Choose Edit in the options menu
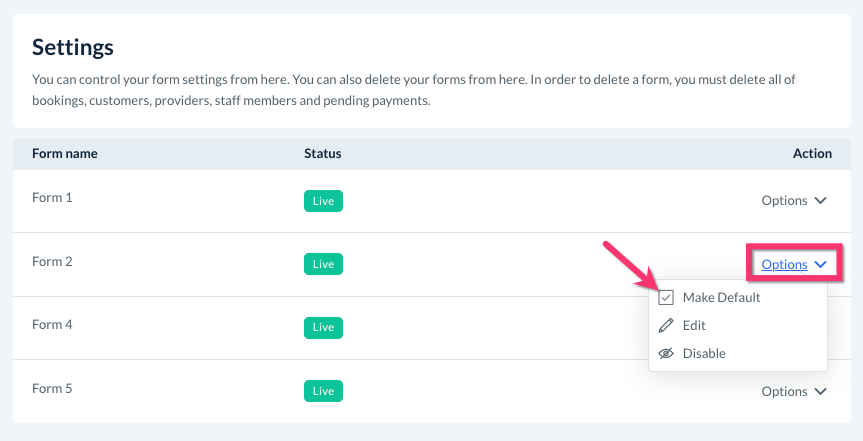Image resolution: width=863 pixels, height=441 pixels. pyautogui.click(x=694, y=326)
